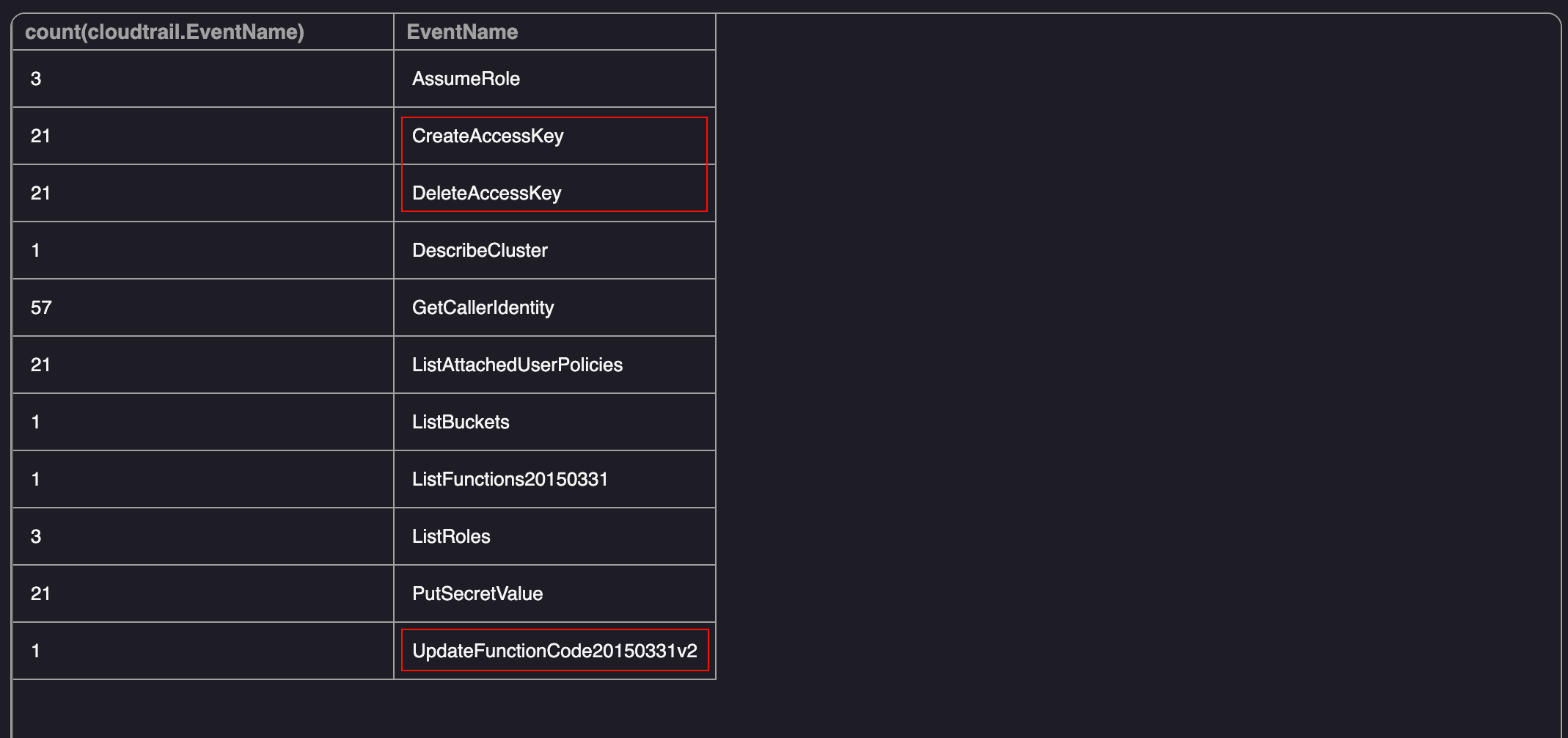Image resolution: width=1568 pixels, height=738 pixels.
Task: Click the EventName column header
Action: tap(462, 32)
